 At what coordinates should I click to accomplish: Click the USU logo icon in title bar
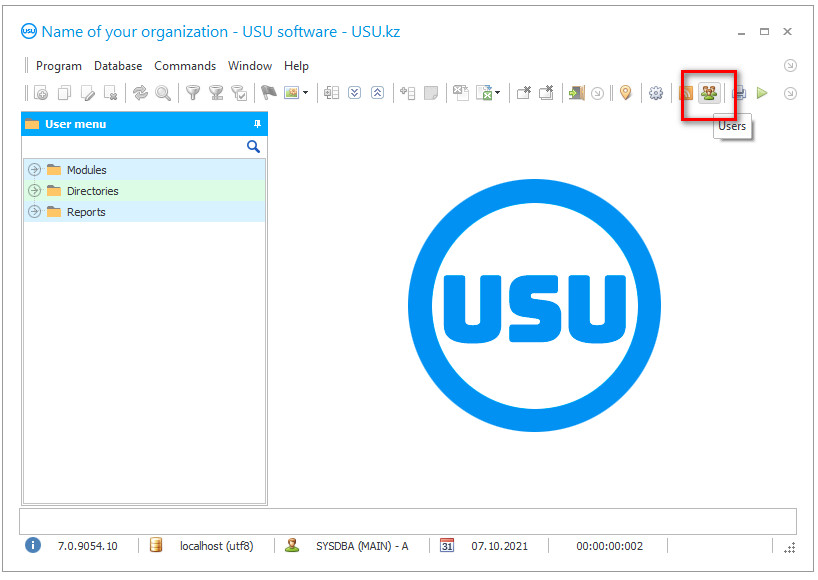[29, 31]
